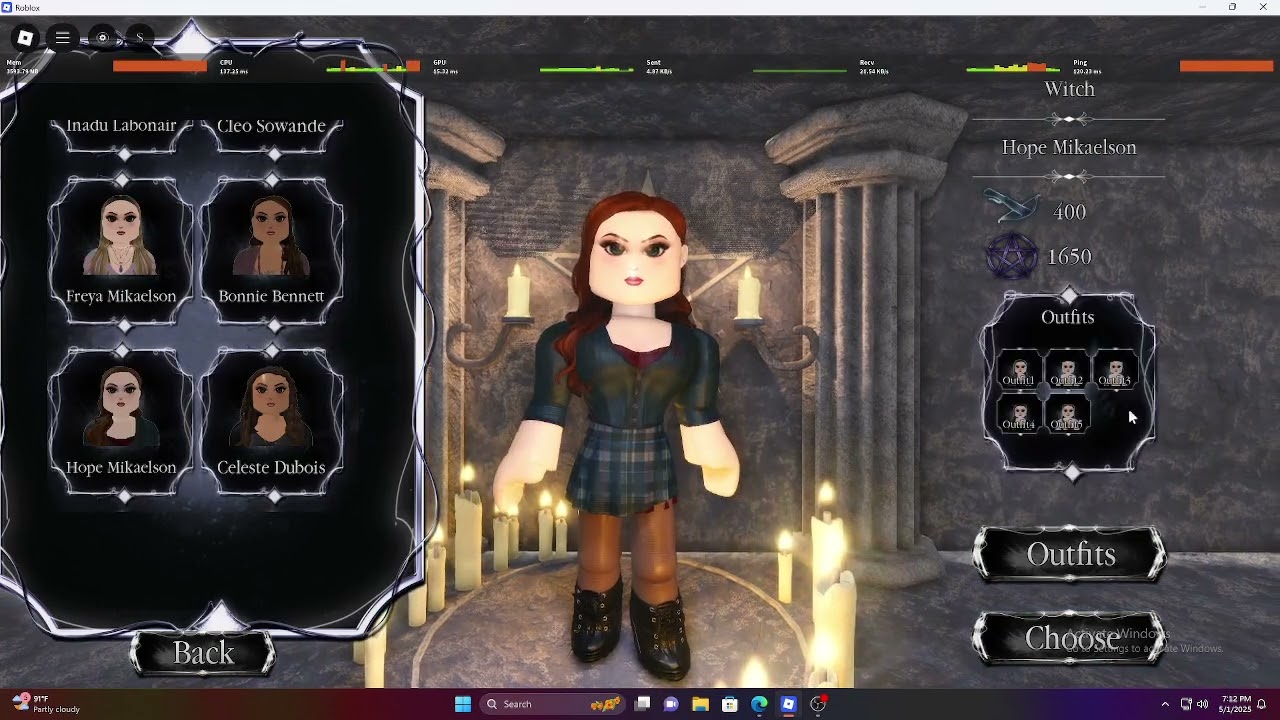Click the large Outfits button

point(1070,555)
